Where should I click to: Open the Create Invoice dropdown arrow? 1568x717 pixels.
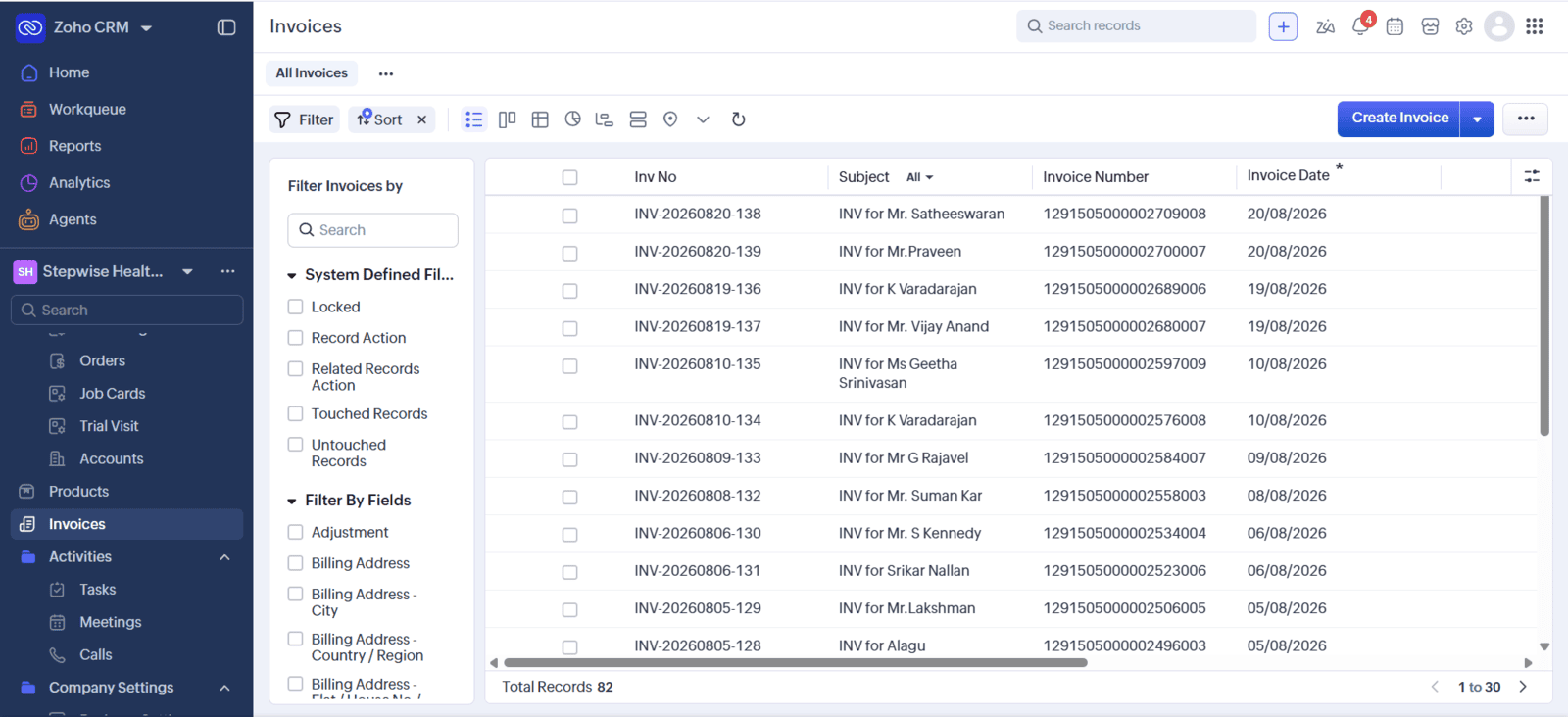1477,119
